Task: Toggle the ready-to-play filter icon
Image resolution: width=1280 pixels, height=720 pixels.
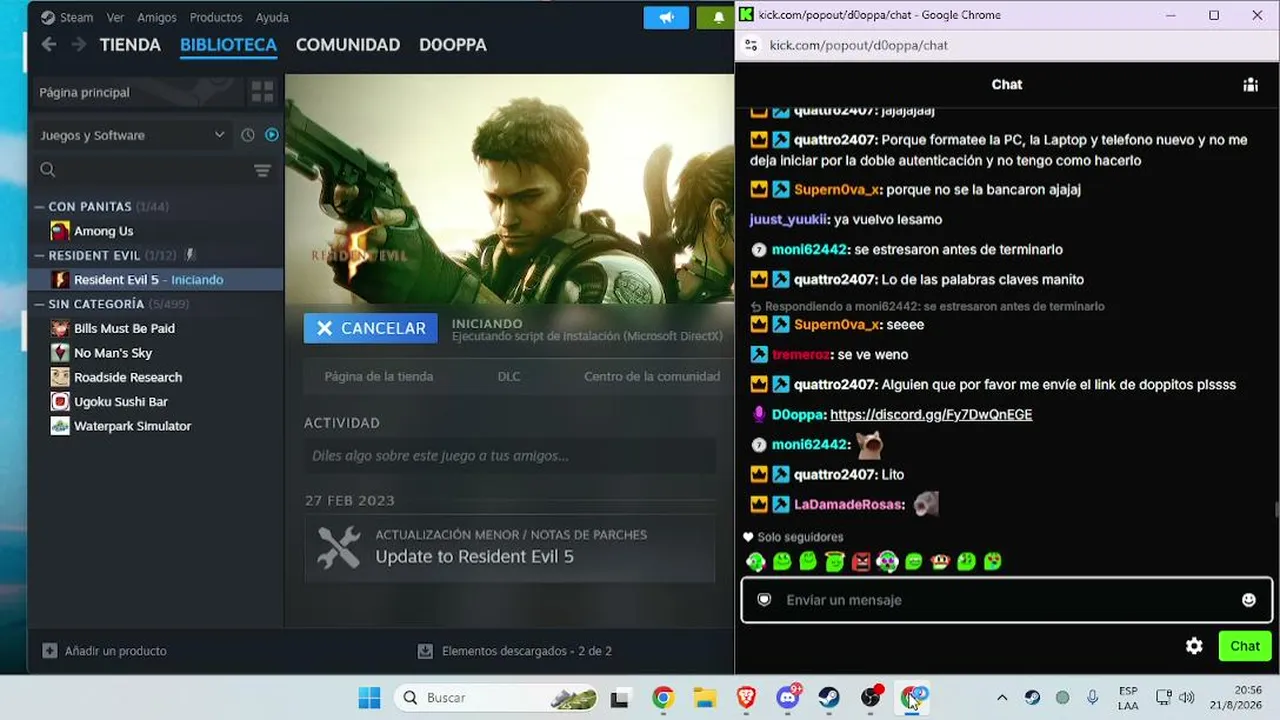Action: [271, 135]
